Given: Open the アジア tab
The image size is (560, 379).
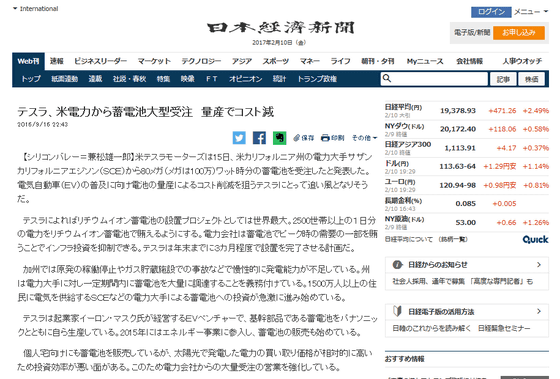Looking at the screenshot, I should pyautogui.click(x=242, y=61).
